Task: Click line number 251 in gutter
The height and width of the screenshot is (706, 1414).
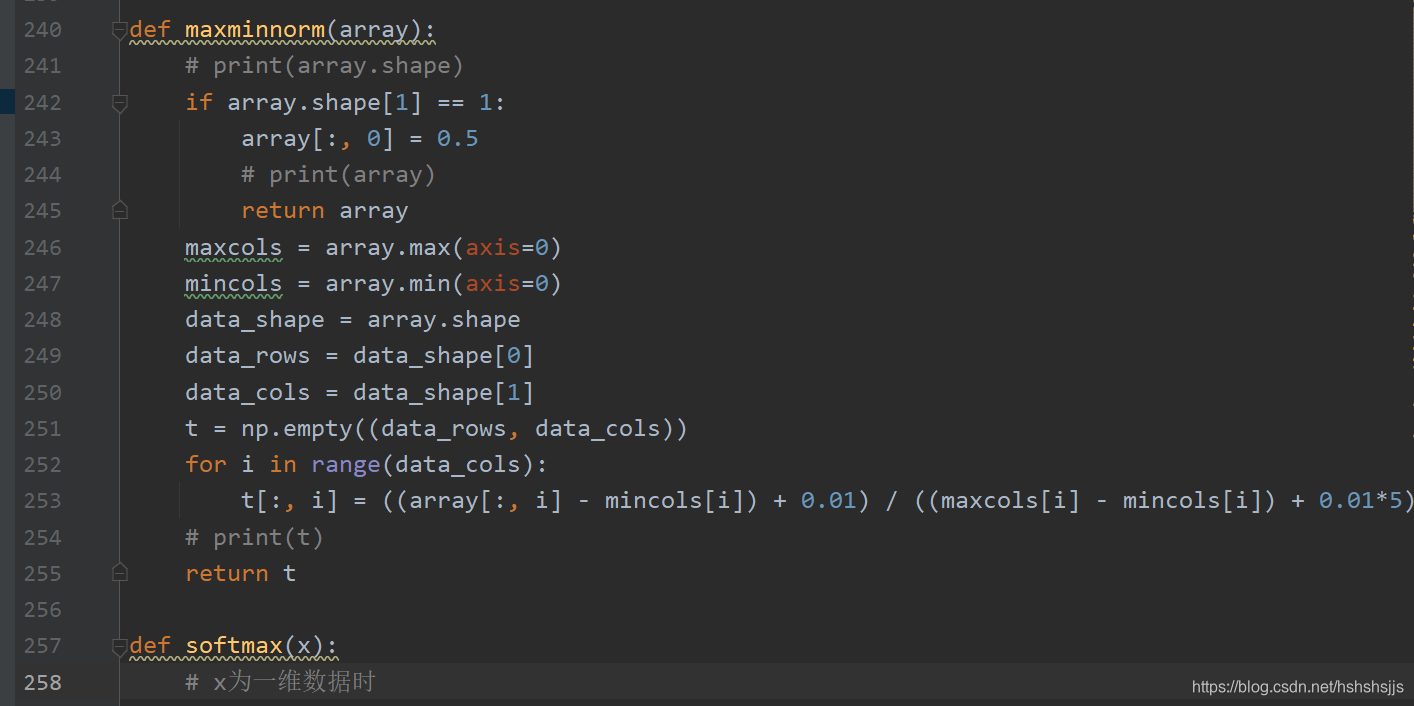Action: (x=42, y=428)
